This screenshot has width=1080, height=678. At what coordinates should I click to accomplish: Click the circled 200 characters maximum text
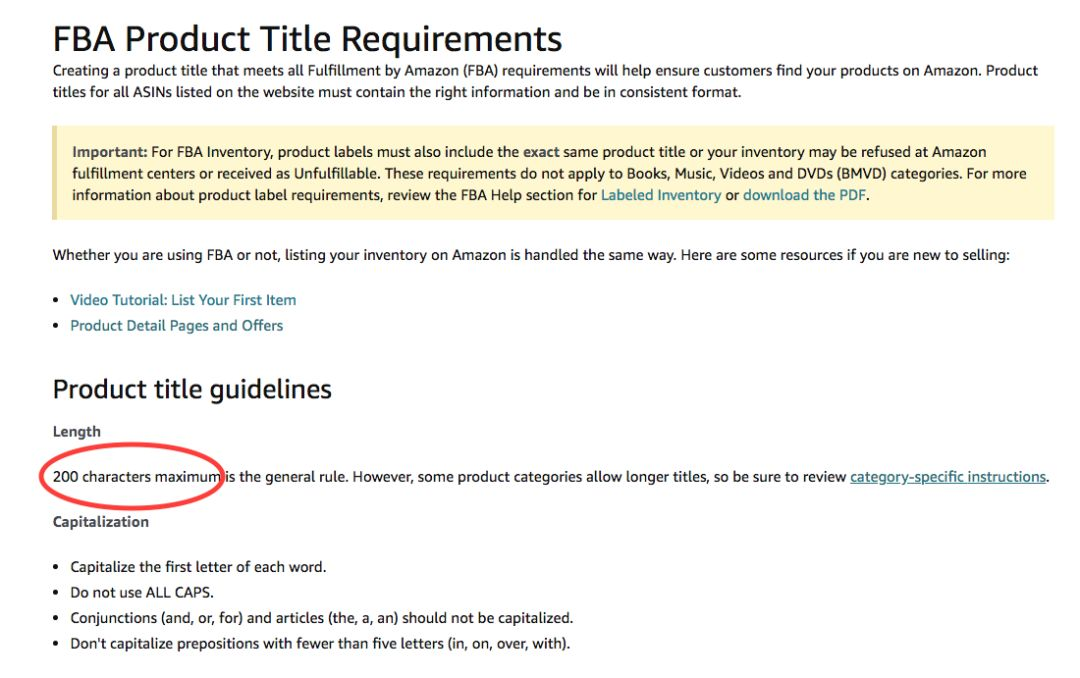point(136,477)
